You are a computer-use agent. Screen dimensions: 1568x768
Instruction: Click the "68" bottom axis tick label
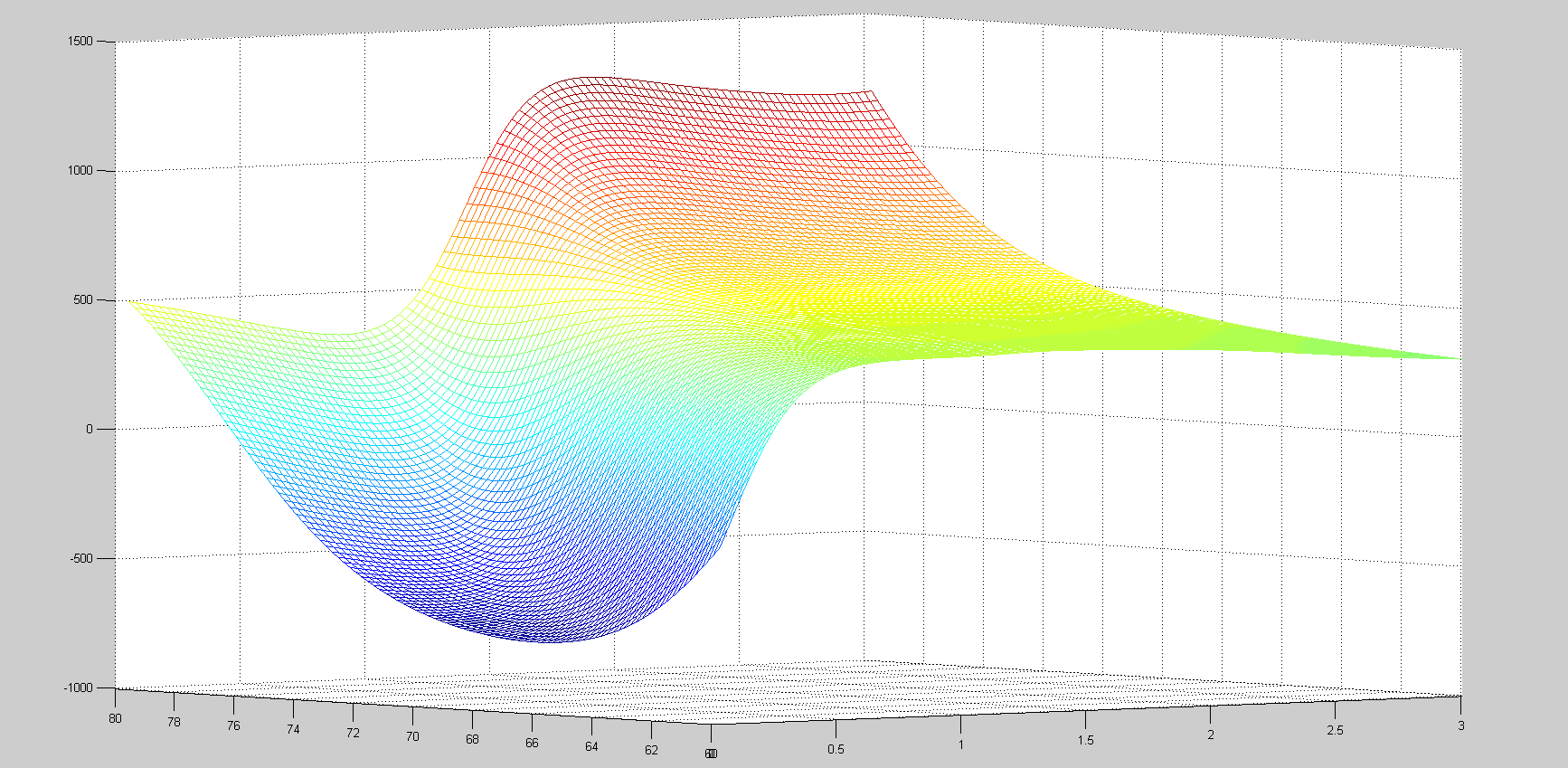coord(472,740)
